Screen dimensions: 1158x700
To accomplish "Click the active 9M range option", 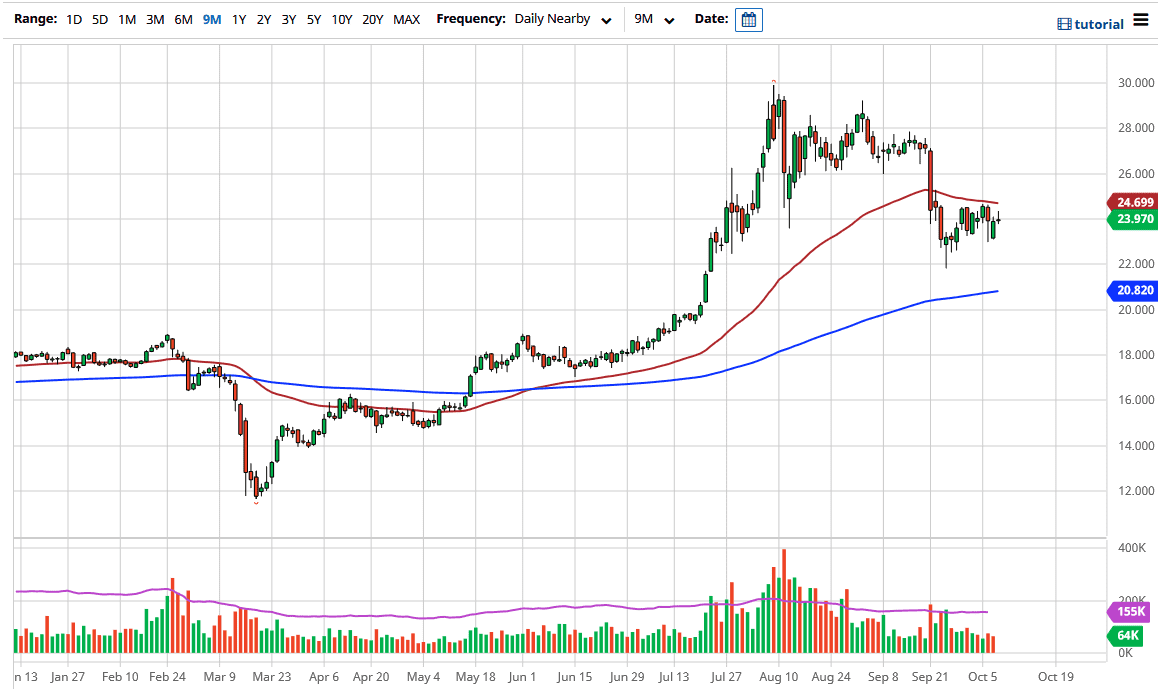I will point(211,20).
